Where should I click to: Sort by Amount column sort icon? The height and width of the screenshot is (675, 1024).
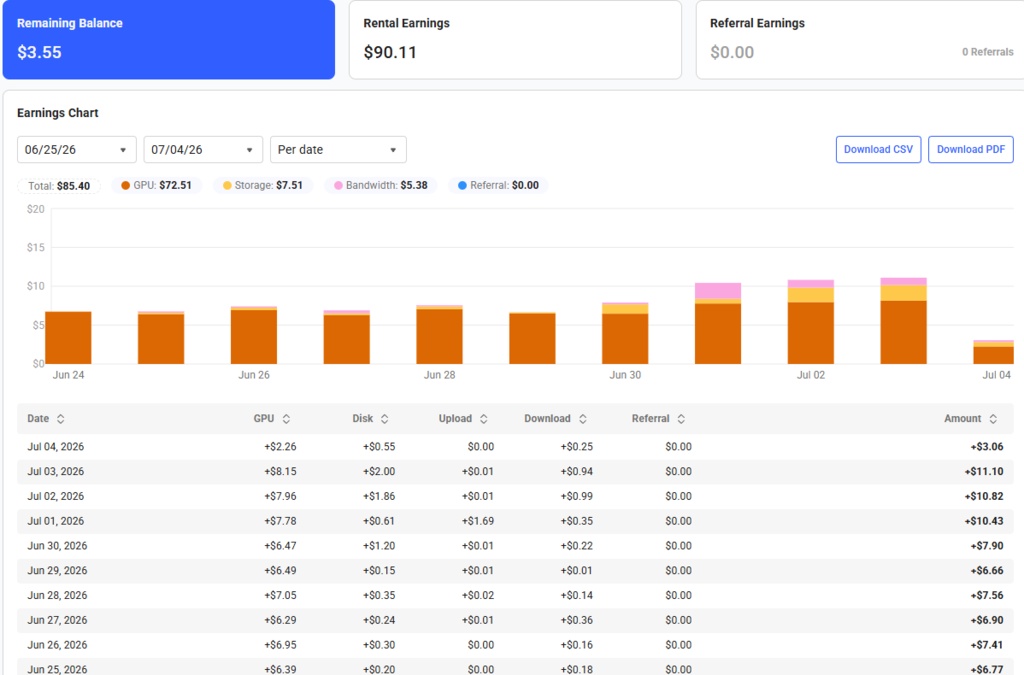coord(993,419)
